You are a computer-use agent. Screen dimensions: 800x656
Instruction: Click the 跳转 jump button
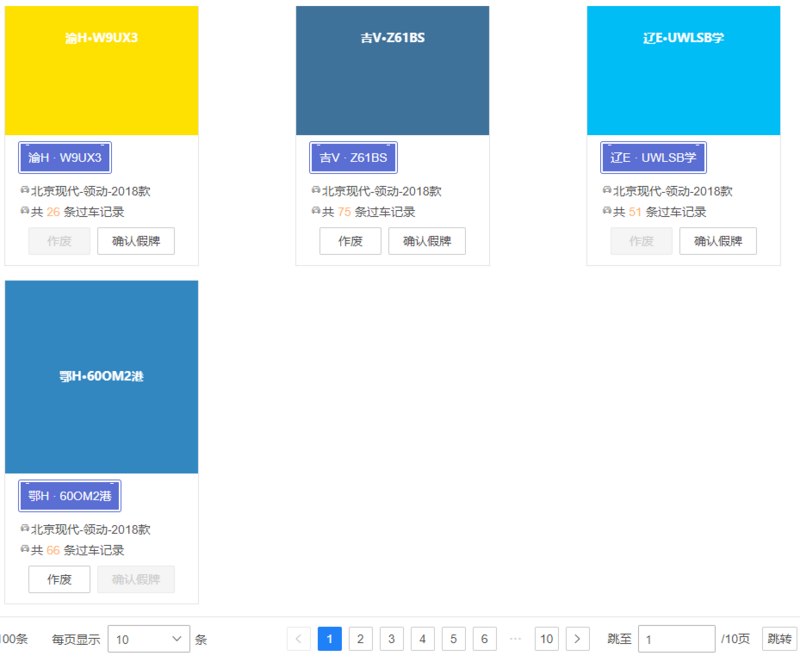click(x=780, y=639)
